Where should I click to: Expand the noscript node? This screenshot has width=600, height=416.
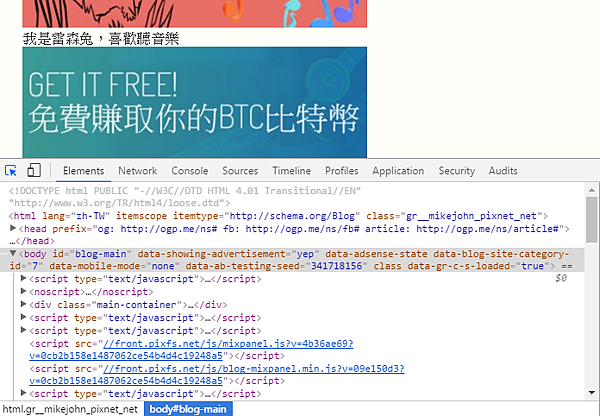click(x=23, y=291)
